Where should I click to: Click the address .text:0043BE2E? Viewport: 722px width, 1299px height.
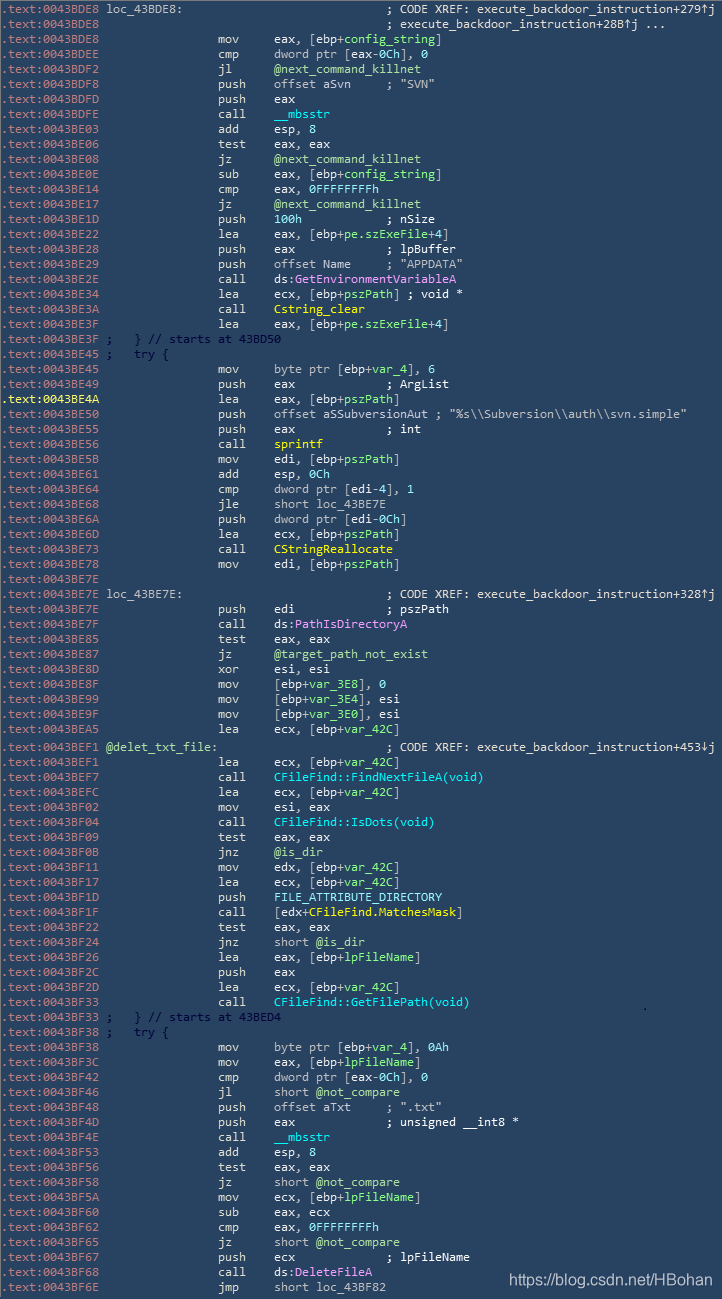point(50,279)
